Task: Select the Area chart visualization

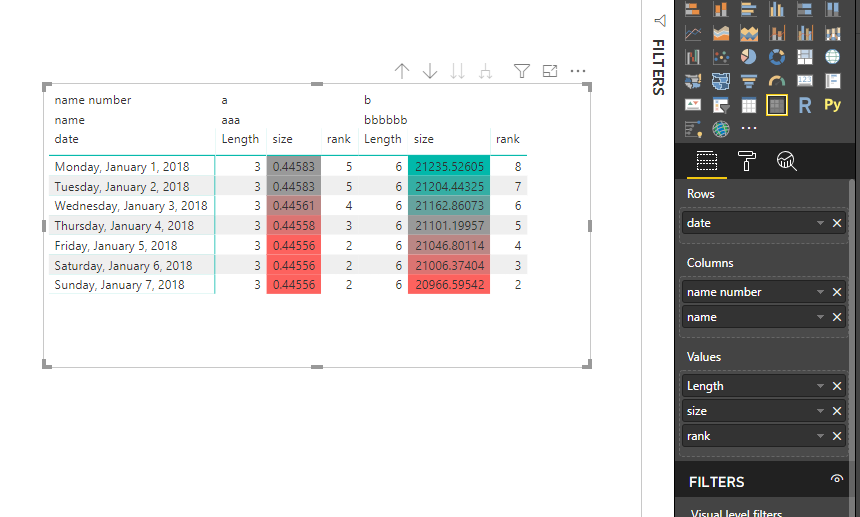Action: pyautogui.click(x=721, y=33)
